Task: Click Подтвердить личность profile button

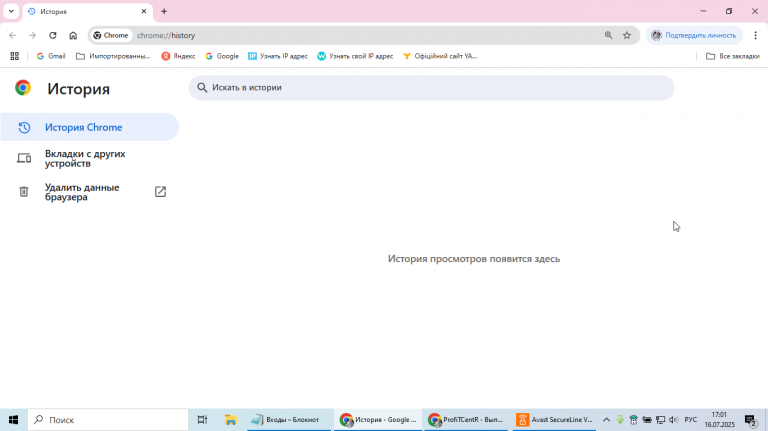Action: (x=694, y=35)
